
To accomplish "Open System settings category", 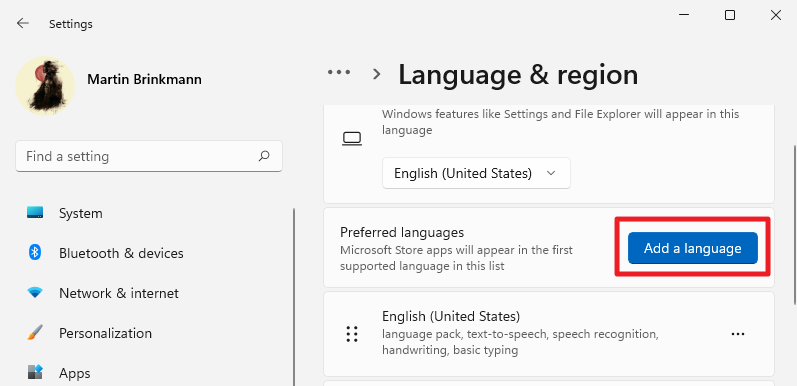I will [x=80, y=213].
